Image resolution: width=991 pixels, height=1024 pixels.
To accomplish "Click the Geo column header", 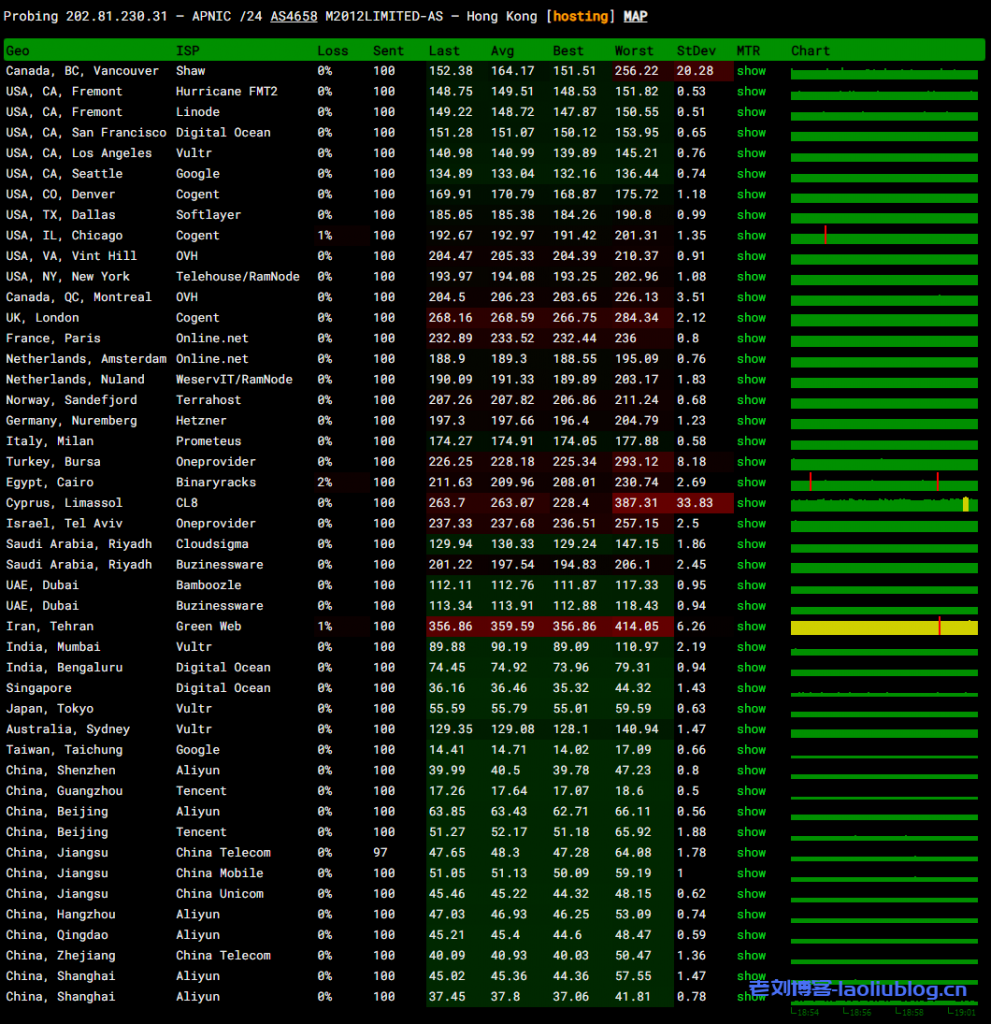I will click(x=18, y=51).
